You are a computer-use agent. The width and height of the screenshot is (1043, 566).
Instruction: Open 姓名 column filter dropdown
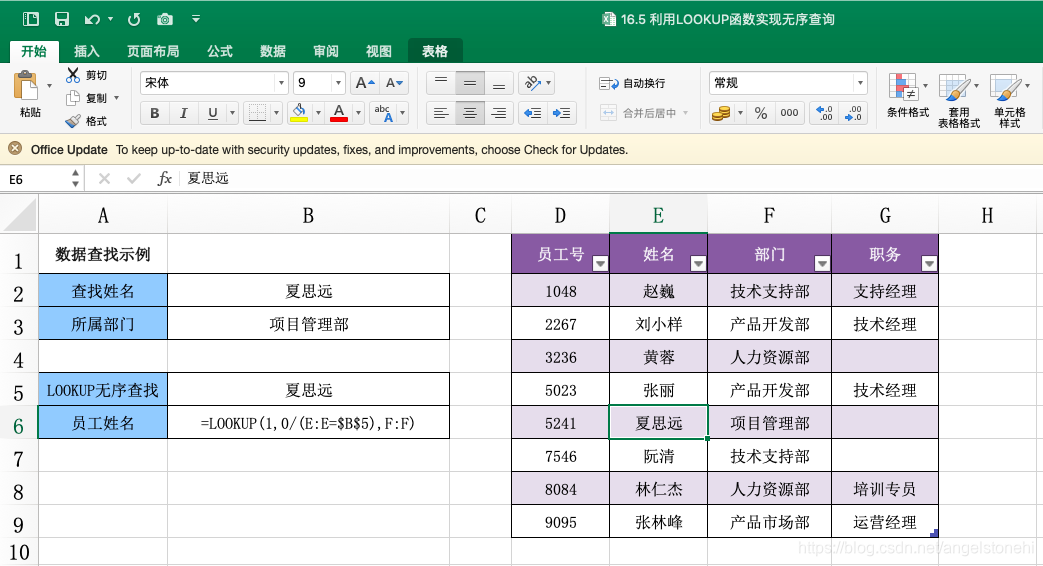[x=698, y=264]
